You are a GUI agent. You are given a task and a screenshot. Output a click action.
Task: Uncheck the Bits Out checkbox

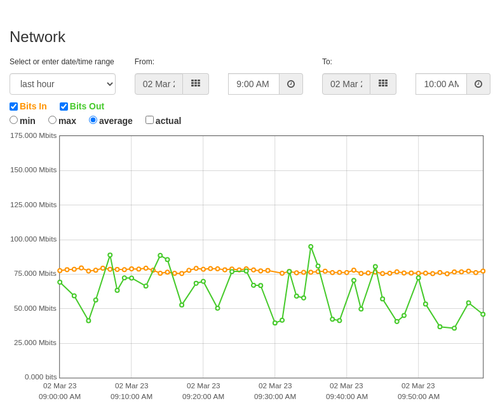[64, 106]
